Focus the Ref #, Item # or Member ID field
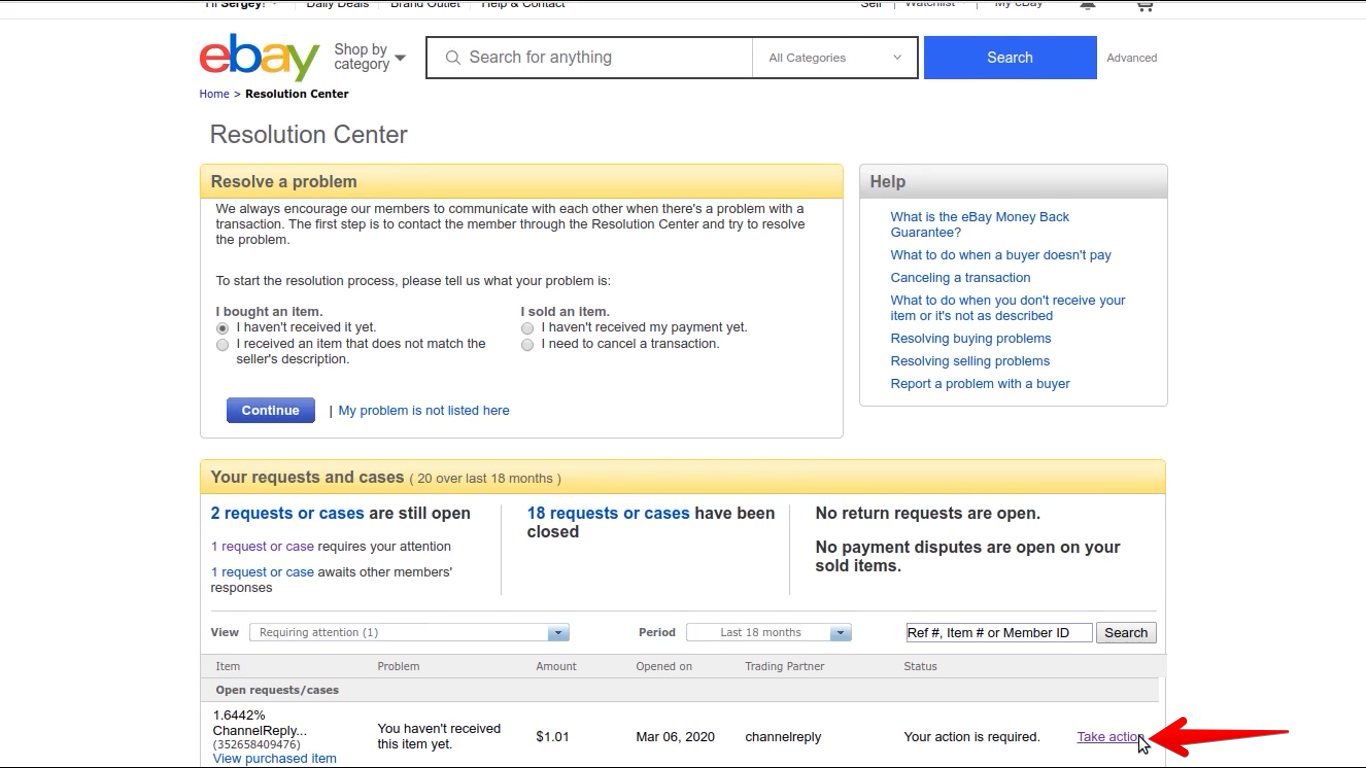Screen dimensions: 1366x768 pos(997,633)
